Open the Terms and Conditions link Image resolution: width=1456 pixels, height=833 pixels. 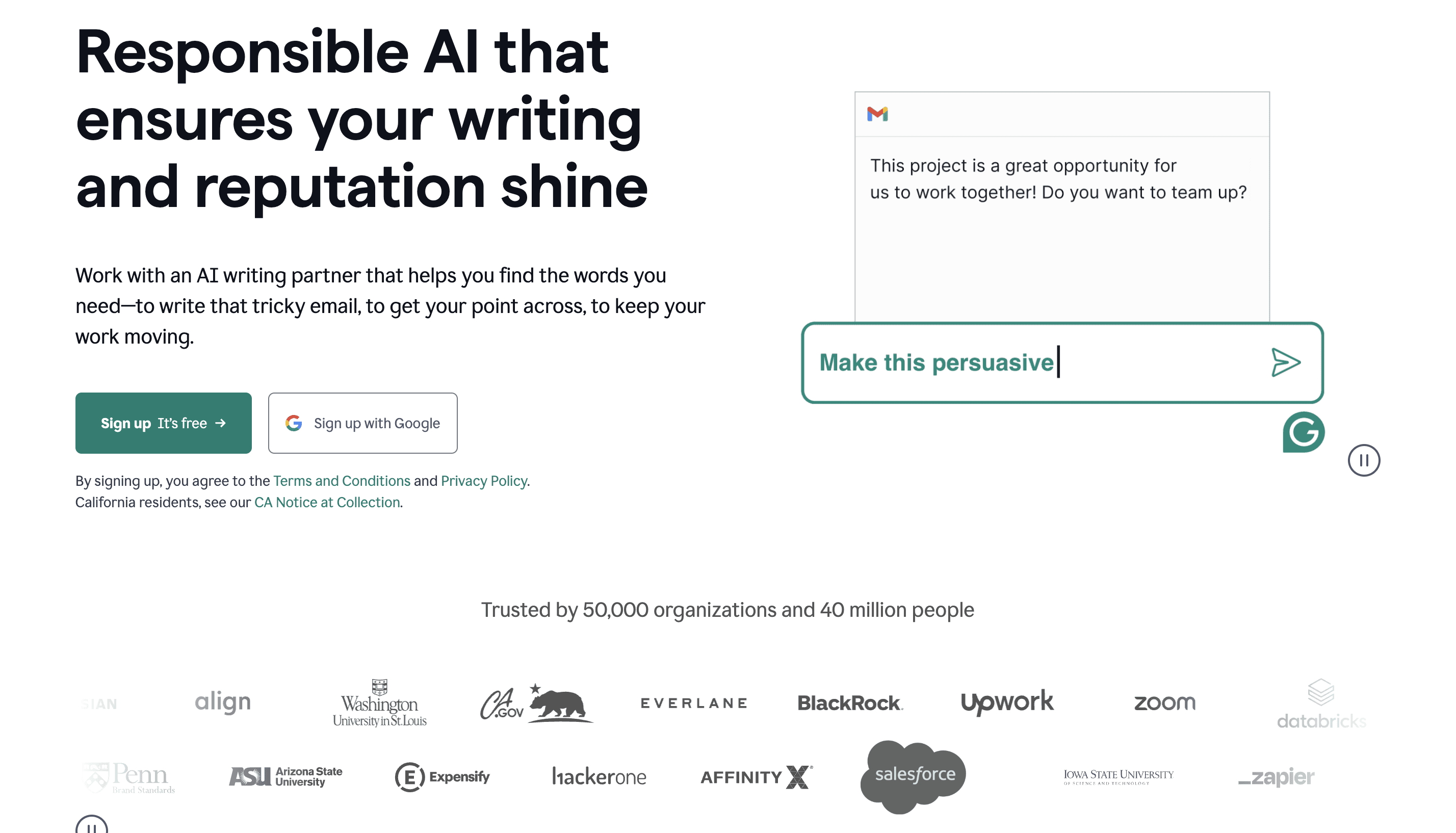click(x=341, y=481)
